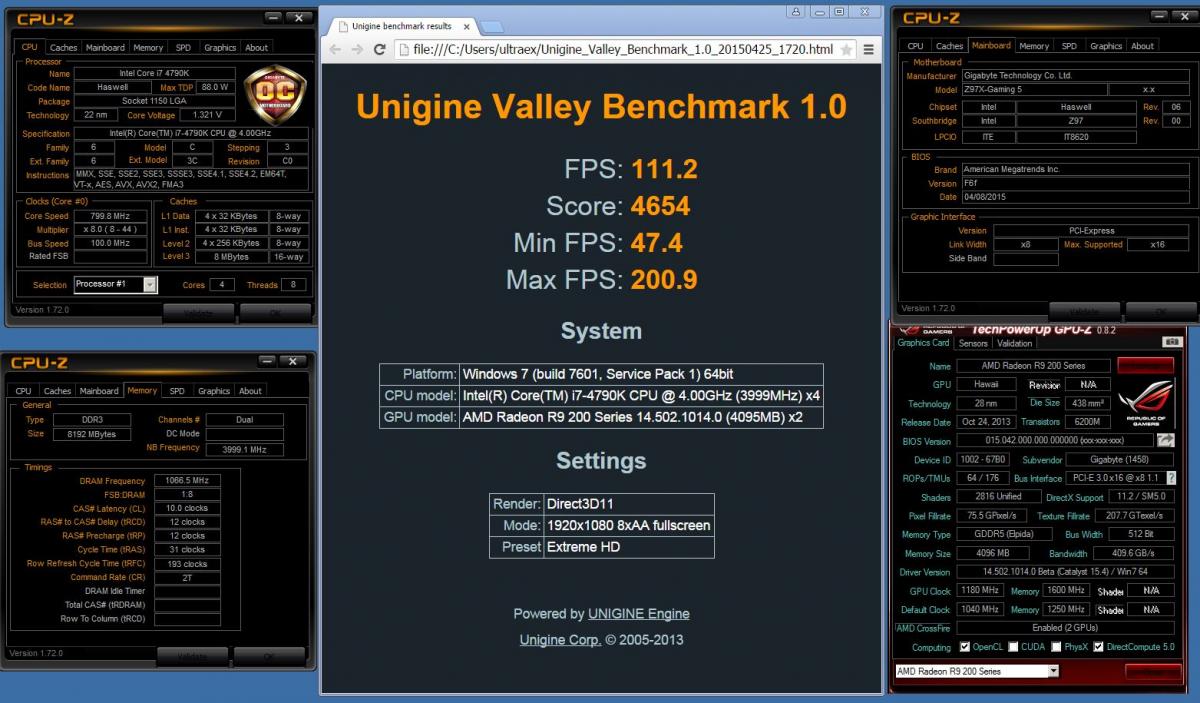Image resolution: width=1200 pixels, height=703 pixels.
Task: Enable the PhysX checkbox in GPU-Z
Action: pyautogui.click(x=1057, y=647)
